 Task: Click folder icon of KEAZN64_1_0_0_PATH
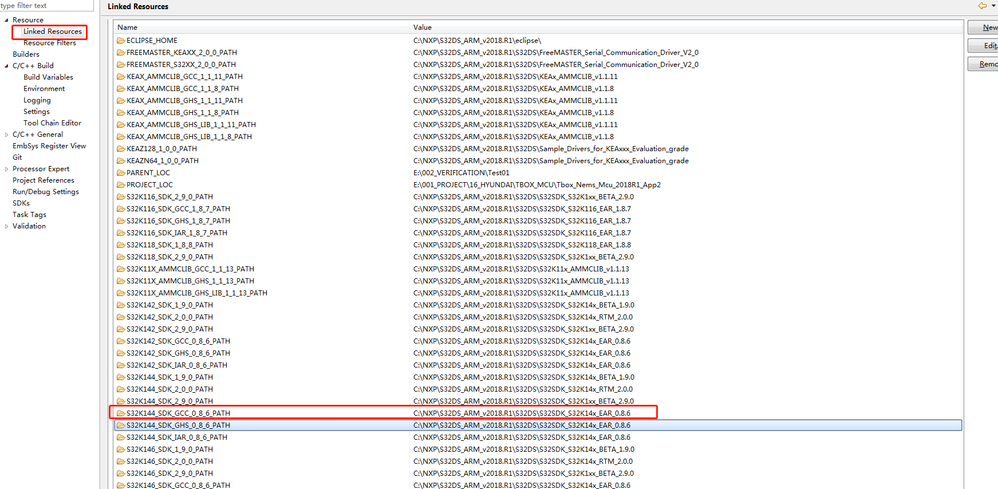121,160
